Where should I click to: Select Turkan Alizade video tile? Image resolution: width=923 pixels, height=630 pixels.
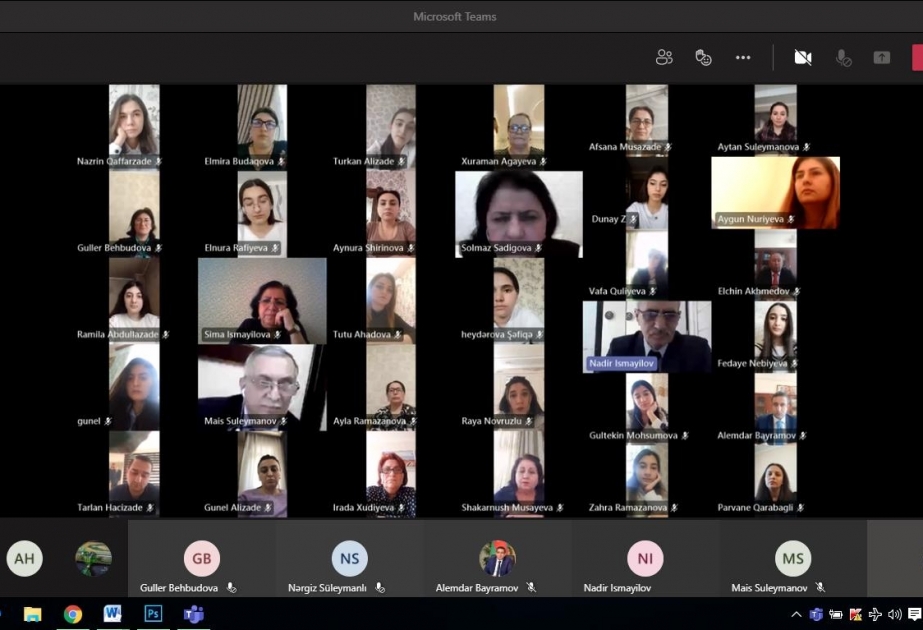point(391,127)
